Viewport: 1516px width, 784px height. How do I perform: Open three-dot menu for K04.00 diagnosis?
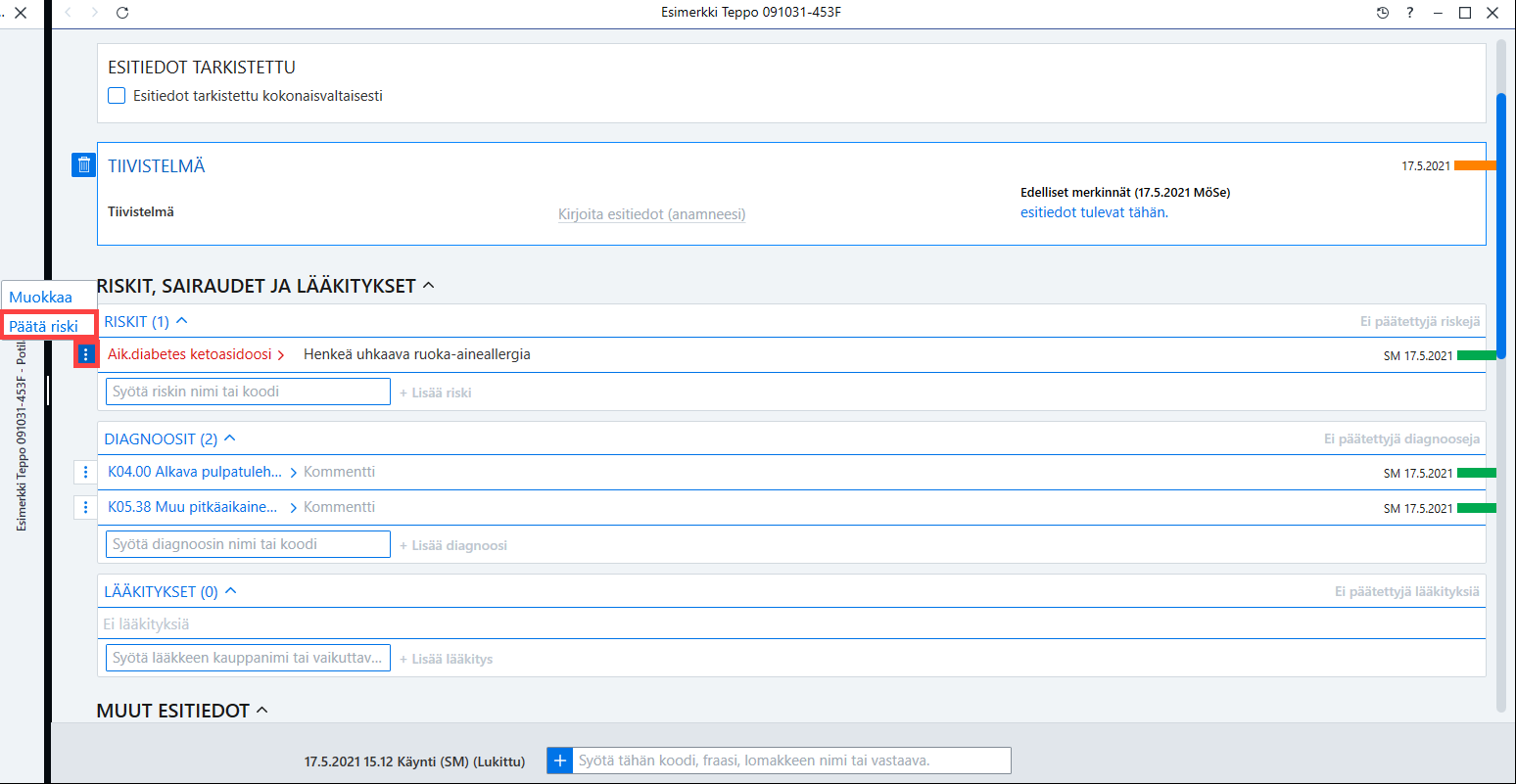(x=85, y=472)
